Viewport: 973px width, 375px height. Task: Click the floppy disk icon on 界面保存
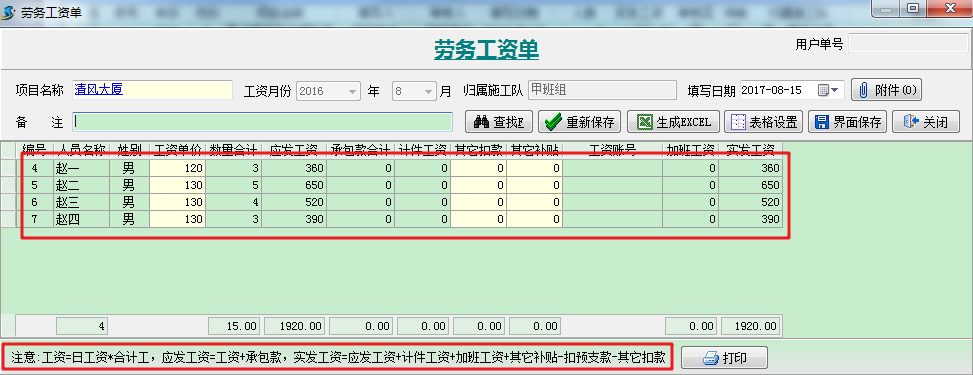coord(823,122)
